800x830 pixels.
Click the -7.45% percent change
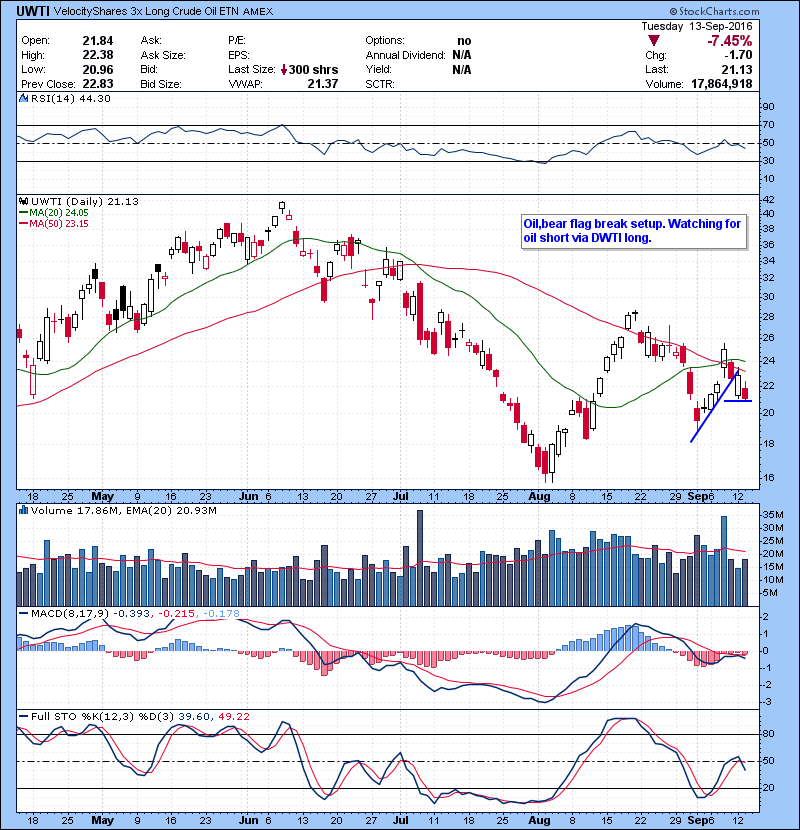730,41
